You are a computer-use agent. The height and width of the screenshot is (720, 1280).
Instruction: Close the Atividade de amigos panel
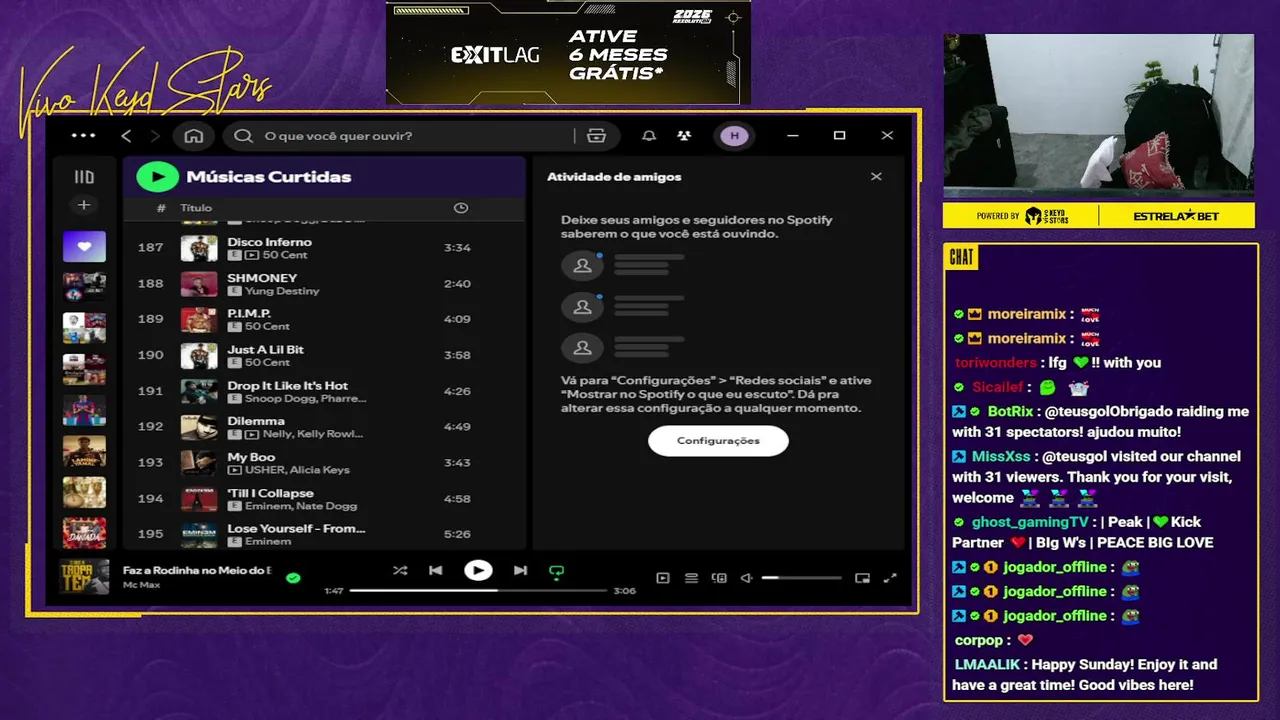(x=876, y=177)
